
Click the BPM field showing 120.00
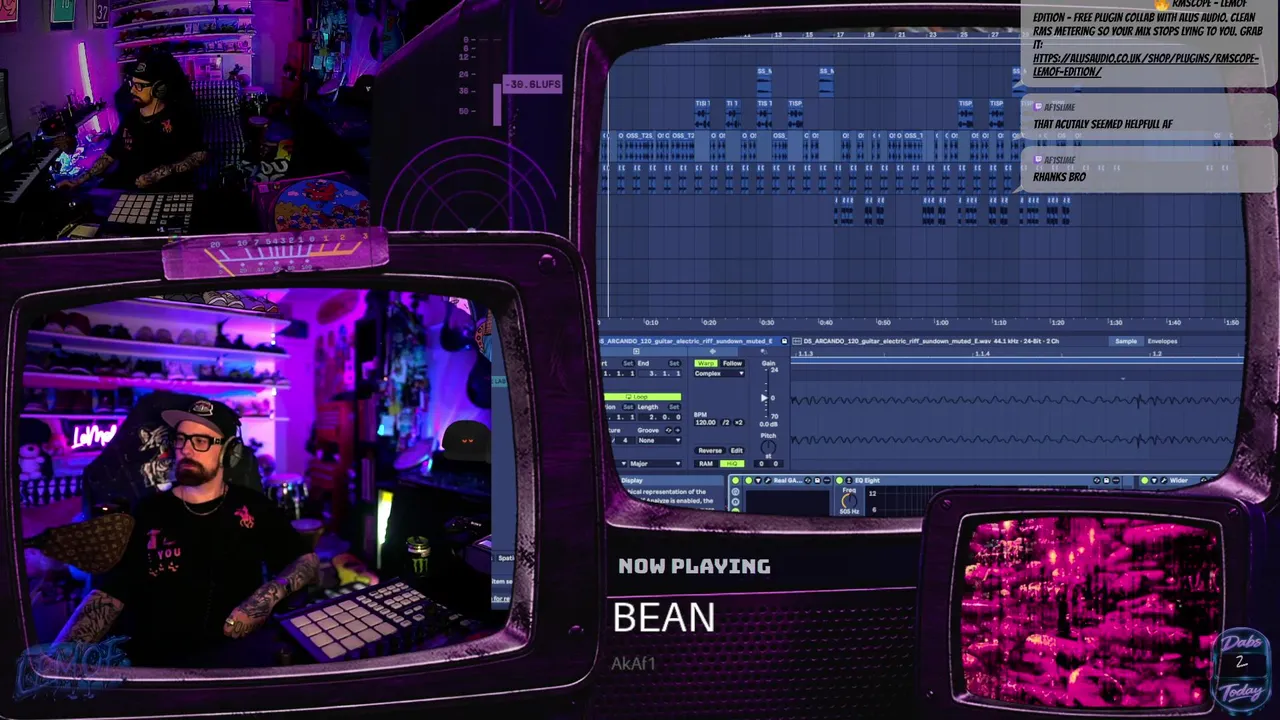pos(706,422)
